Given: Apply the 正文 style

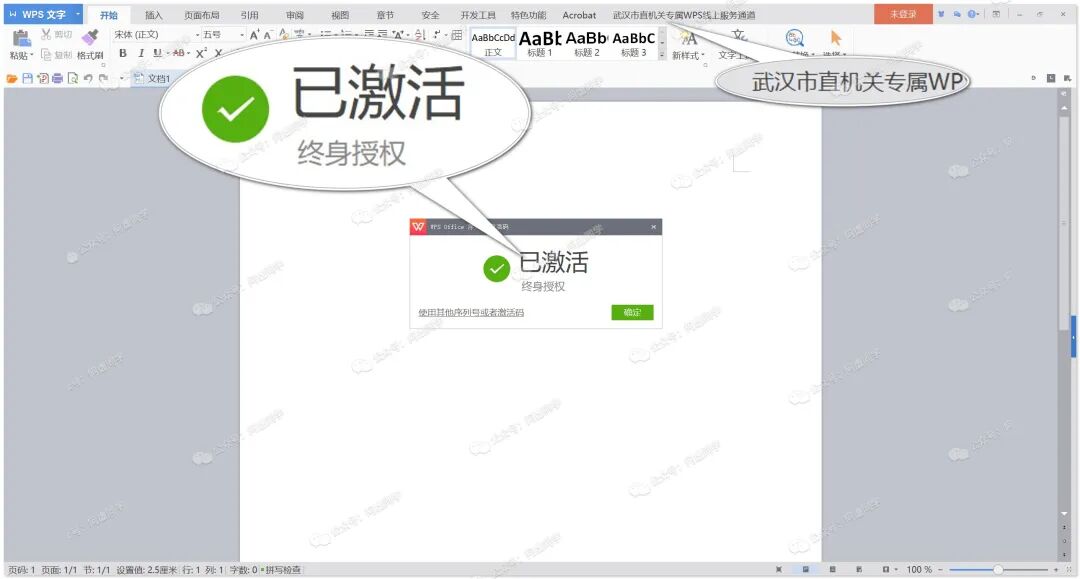Looking at the screenshot, I should 493,44.
